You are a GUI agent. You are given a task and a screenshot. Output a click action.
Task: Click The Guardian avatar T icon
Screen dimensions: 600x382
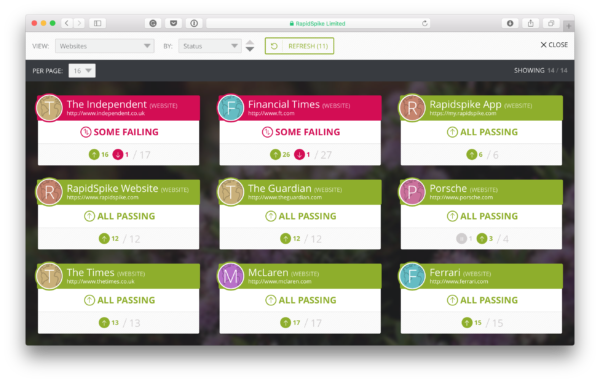[x=231, y=192]
